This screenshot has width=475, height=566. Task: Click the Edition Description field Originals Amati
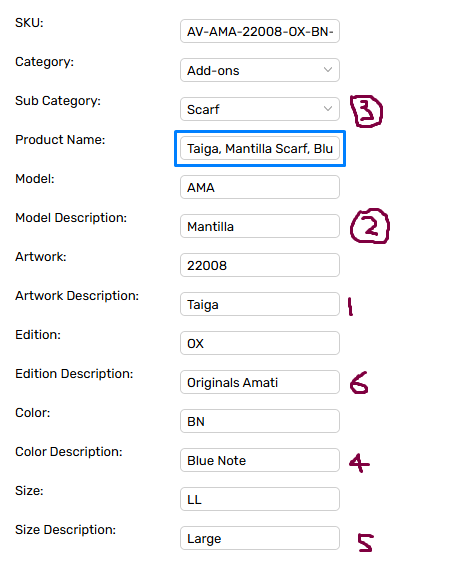coord(260,382)
